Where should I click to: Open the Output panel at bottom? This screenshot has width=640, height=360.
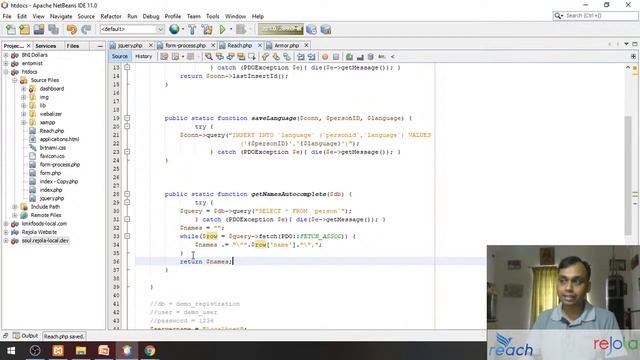pyautogui.click(x=25, y=336)
